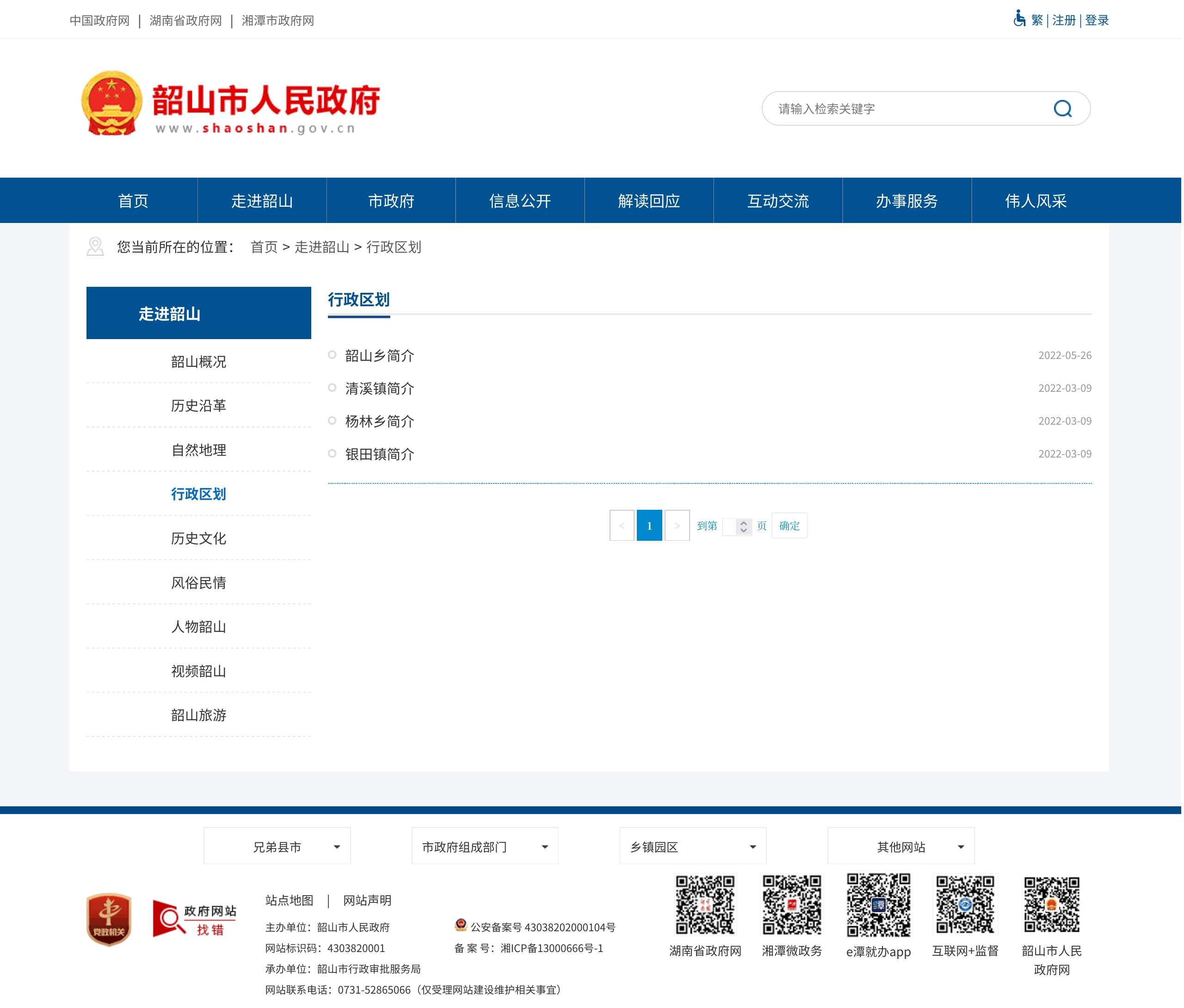
Task: Select 历史沿革 in the sidebar
Action: click(x=198, y=406)
